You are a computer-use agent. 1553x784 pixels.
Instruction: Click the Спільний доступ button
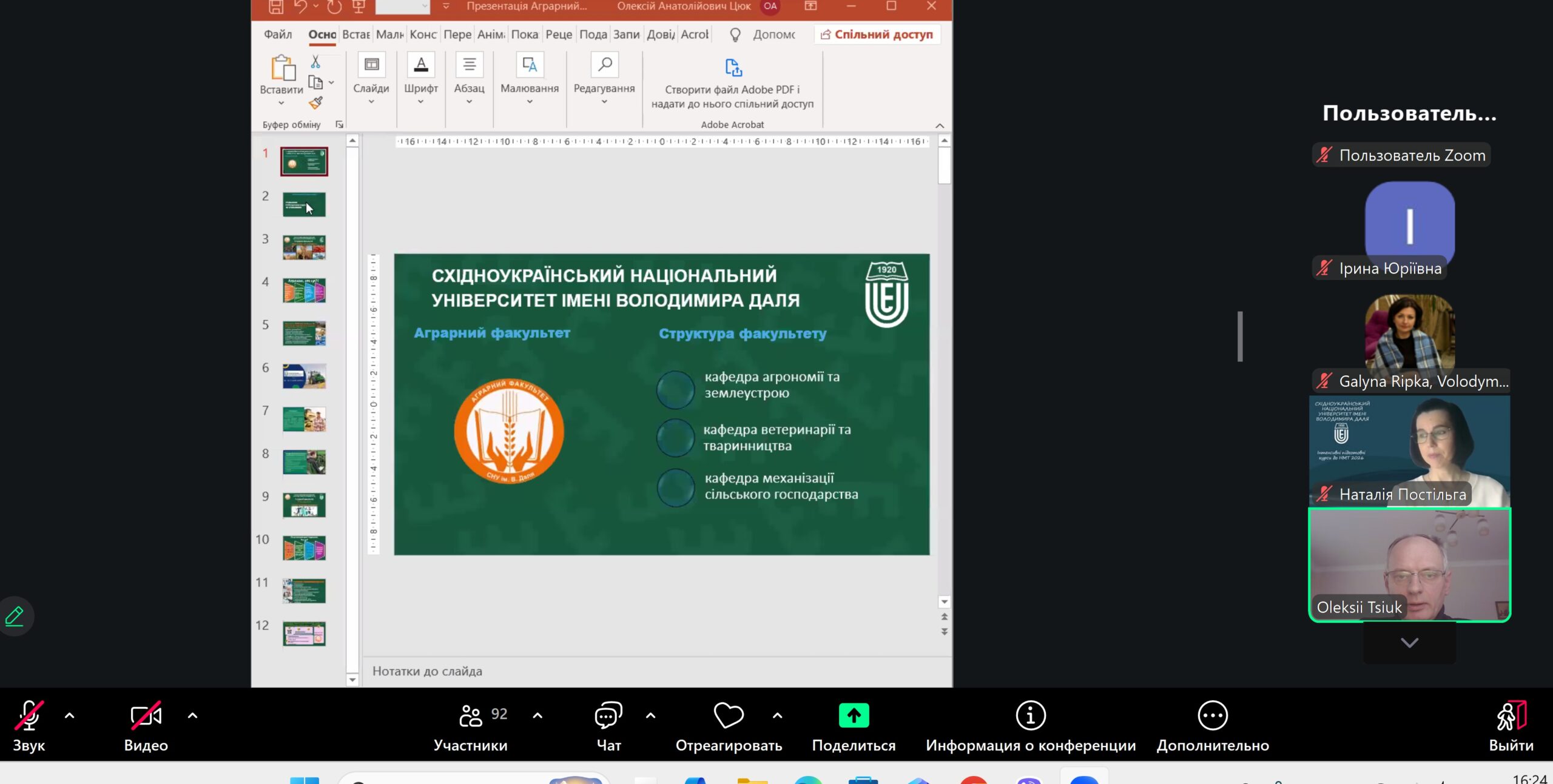[877, 35]
